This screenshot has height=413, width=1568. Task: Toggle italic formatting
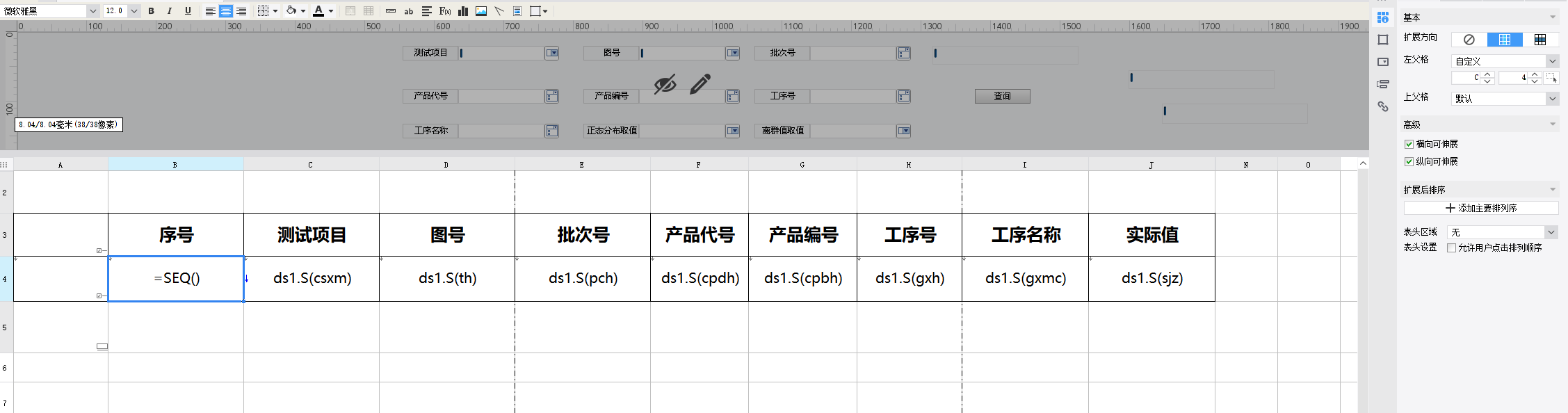click(x=170, y=11)
